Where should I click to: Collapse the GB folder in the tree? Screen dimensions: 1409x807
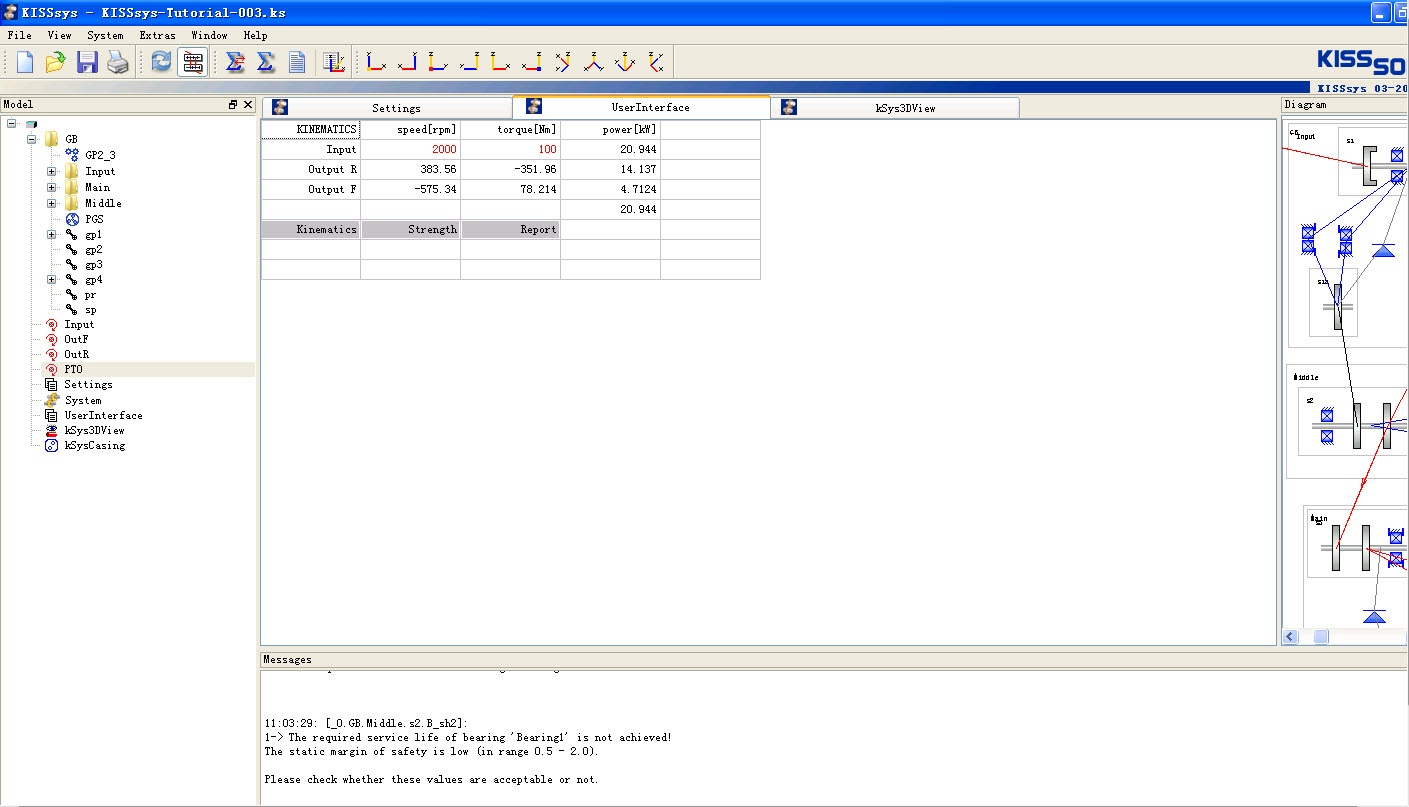31,139
